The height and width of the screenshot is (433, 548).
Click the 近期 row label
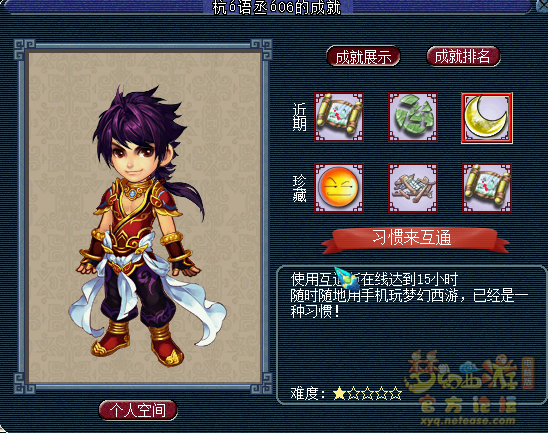[300, 117]
